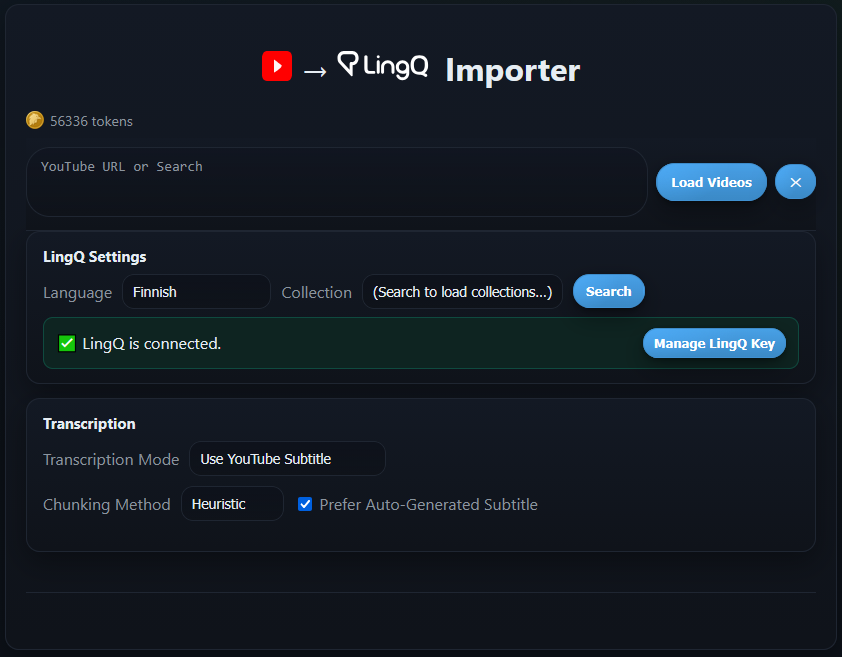Focus the YouTube URL or Search field
The height and width of the screenshot is (658, 842).
(336, 182)
